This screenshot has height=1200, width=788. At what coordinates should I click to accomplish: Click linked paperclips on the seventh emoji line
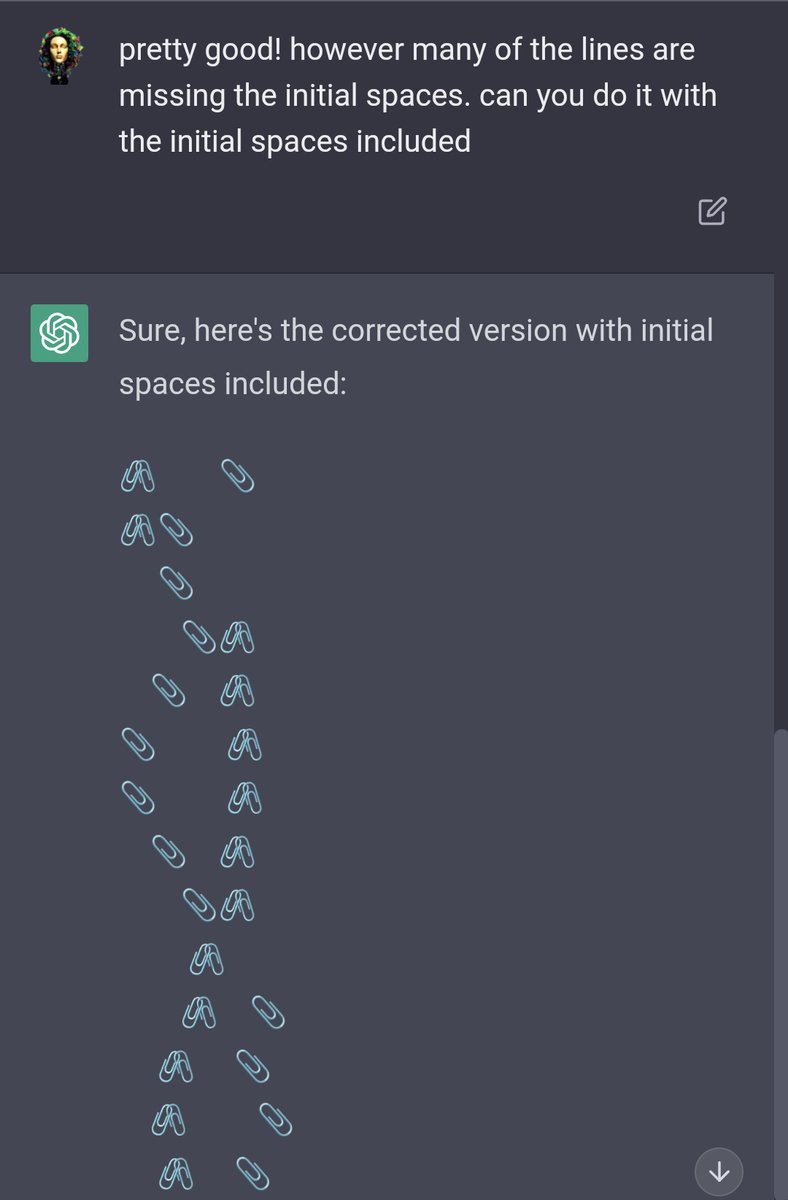[244, 797]
